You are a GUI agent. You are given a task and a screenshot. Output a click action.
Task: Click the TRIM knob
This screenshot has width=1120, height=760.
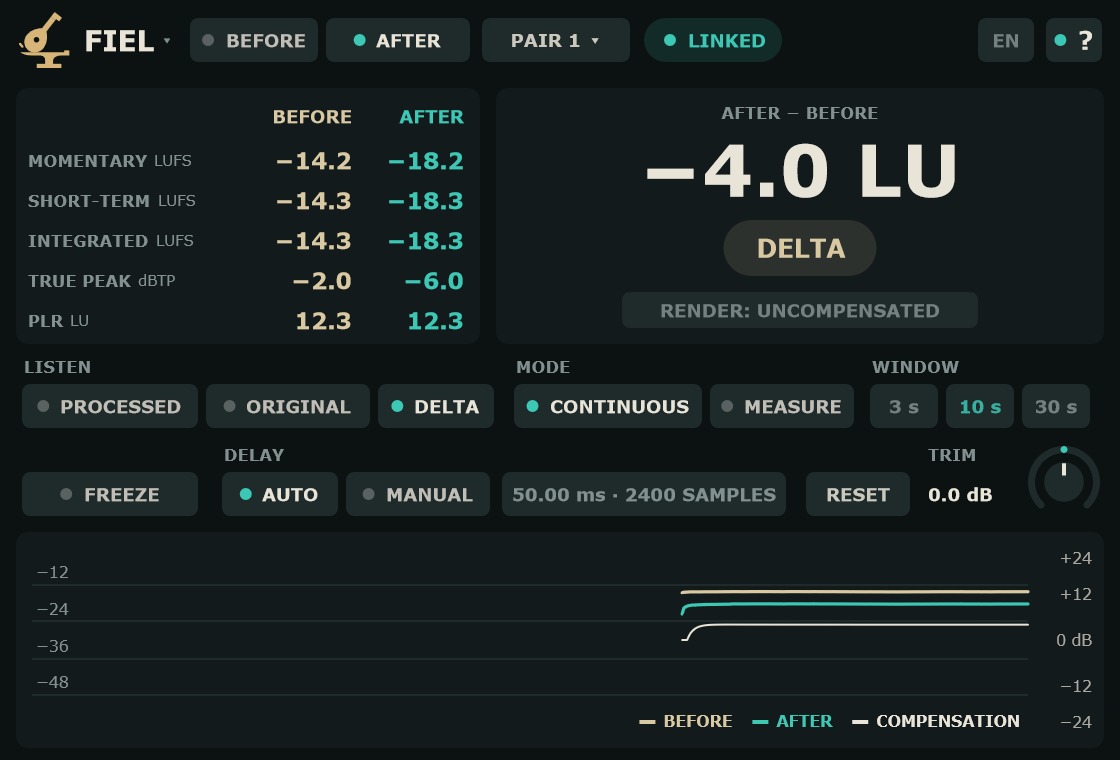1064,481
